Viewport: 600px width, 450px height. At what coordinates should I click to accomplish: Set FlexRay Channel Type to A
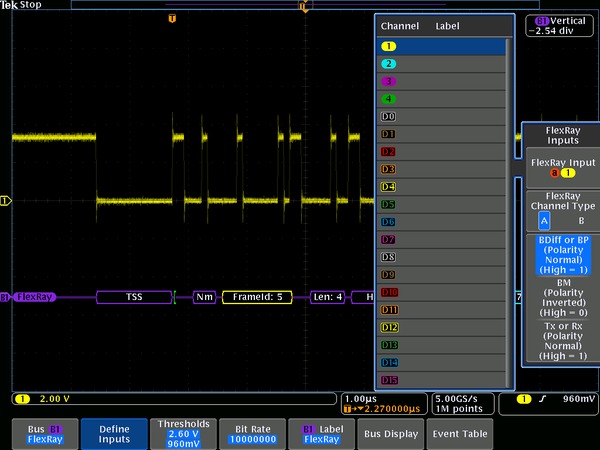tap(544, 221)
